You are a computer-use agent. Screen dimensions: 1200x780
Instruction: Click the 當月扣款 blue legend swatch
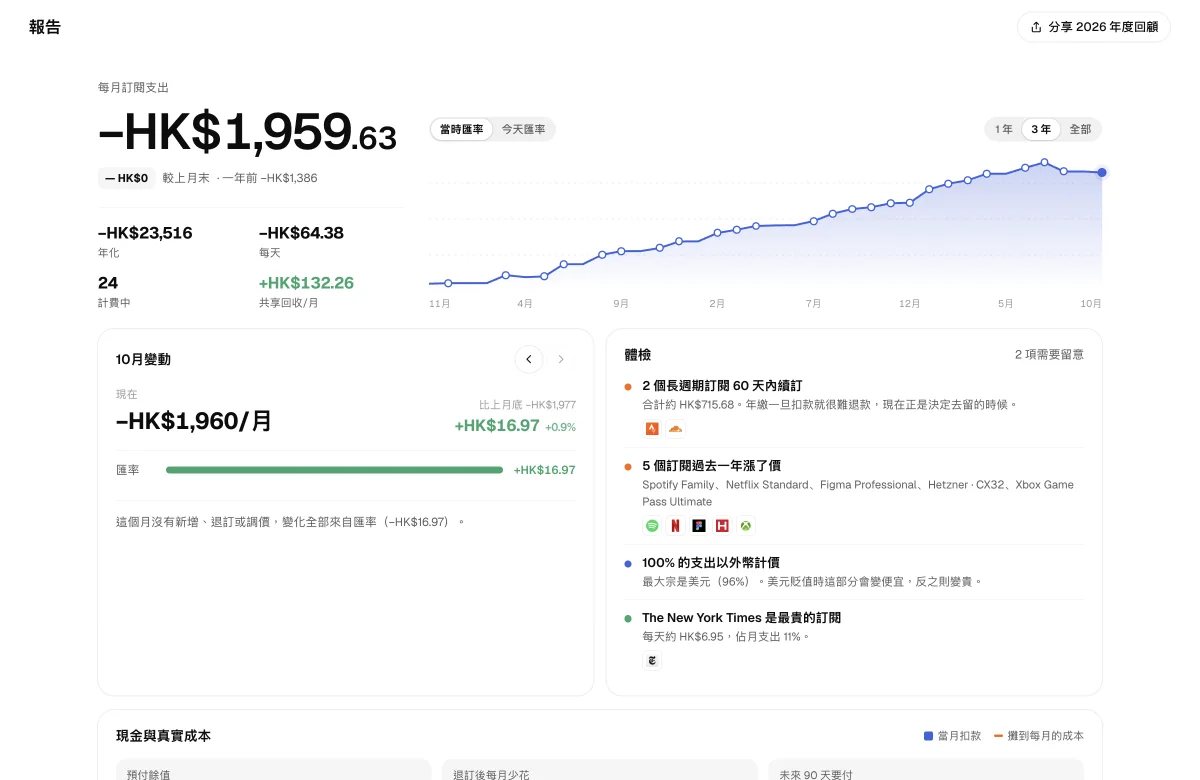[928, 736]
